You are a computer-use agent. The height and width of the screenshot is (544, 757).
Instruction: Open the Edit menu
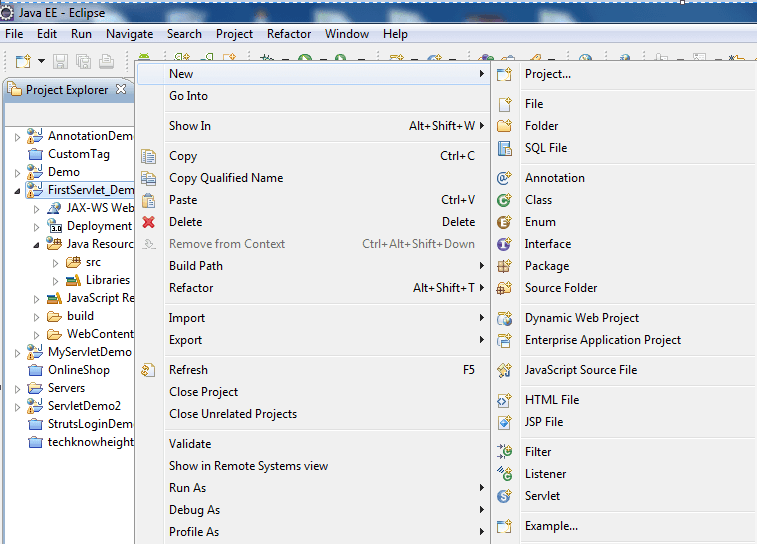point(47,34)
